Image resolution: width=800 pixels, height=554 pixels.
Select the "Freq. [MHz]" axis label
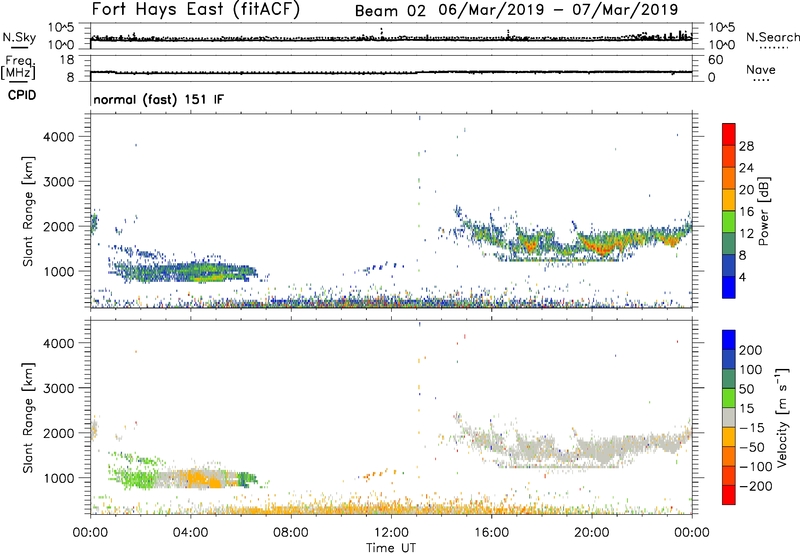pos(18,67)
